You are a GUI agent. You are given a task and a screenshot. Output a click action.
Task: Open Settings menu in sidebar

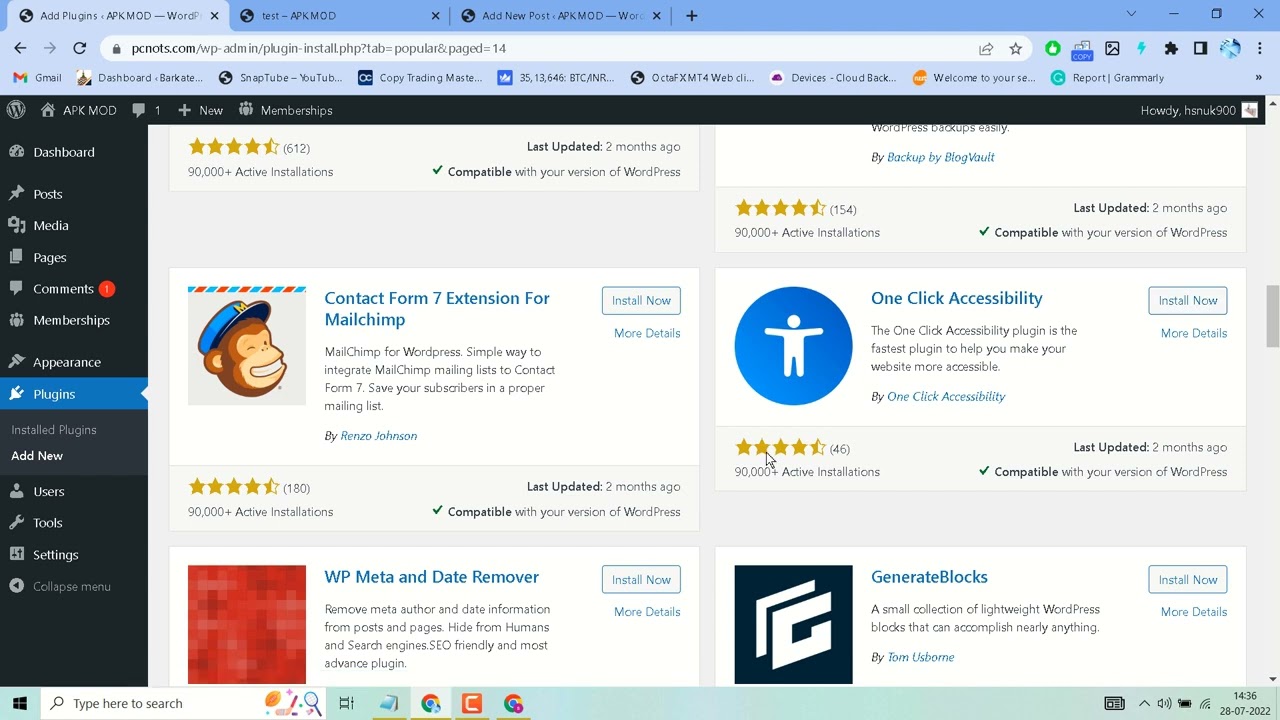tap(56, 555)
